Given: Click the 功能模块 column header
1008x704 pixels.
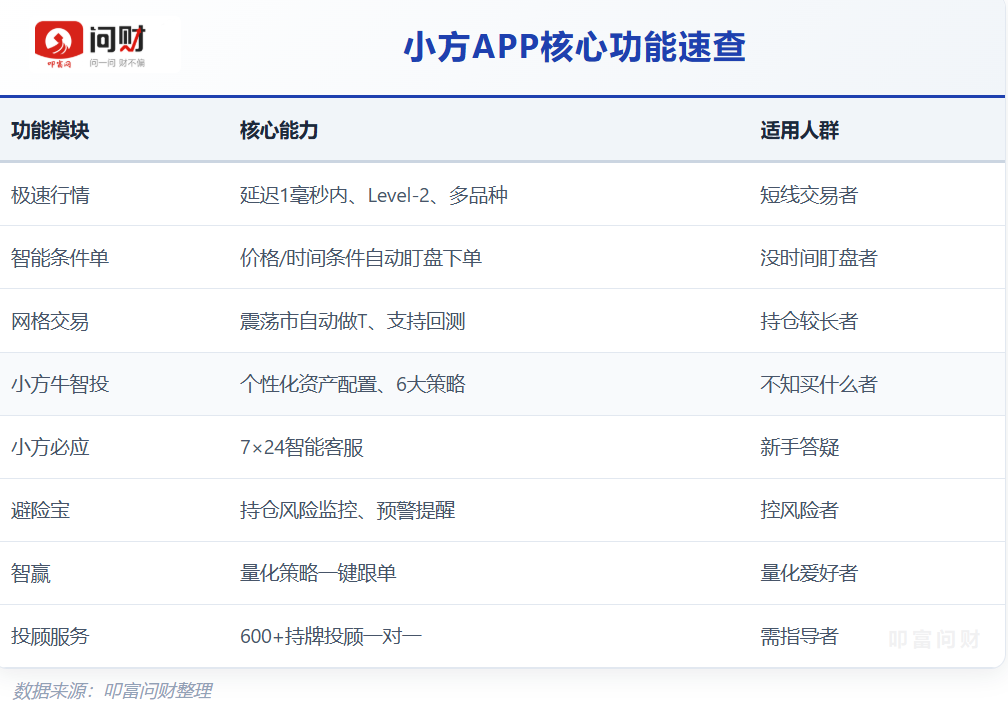Looking at the screenshot, I should click(50, 131).
